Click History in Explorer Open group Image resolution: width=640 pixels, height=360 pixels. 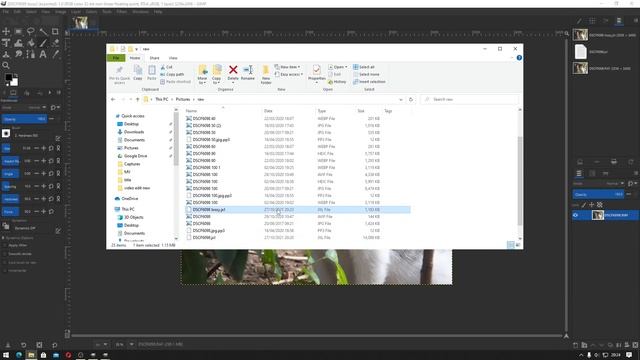click(337, 82)
